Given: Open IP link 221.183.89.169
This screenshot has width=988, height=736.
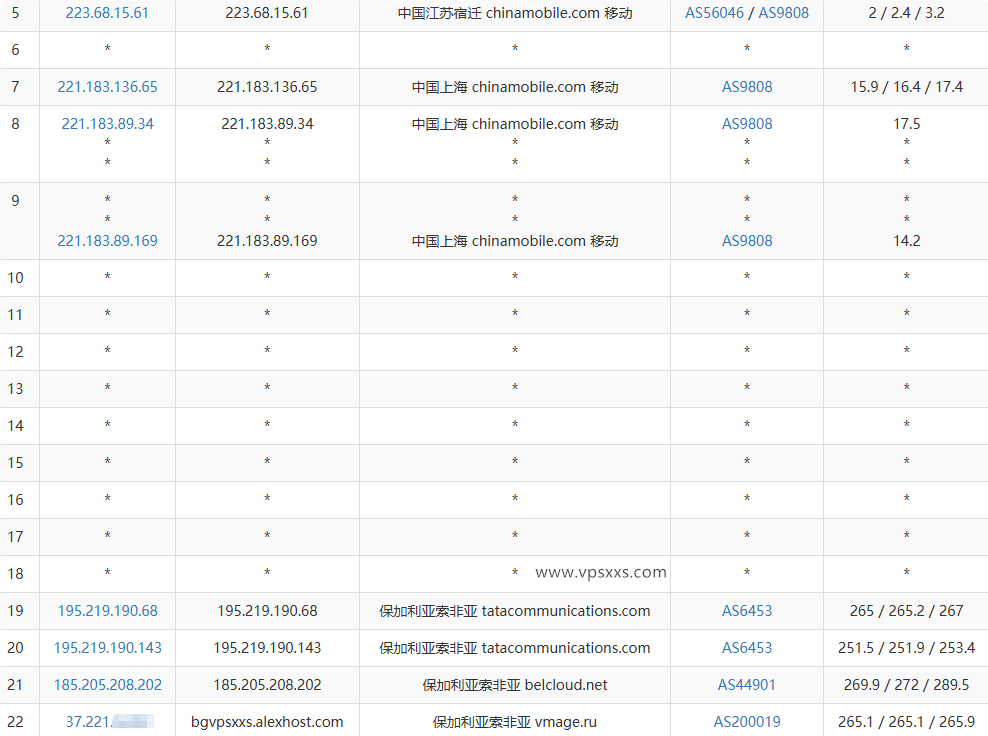Looking at the screenshot, I should (x=107, y=241).
